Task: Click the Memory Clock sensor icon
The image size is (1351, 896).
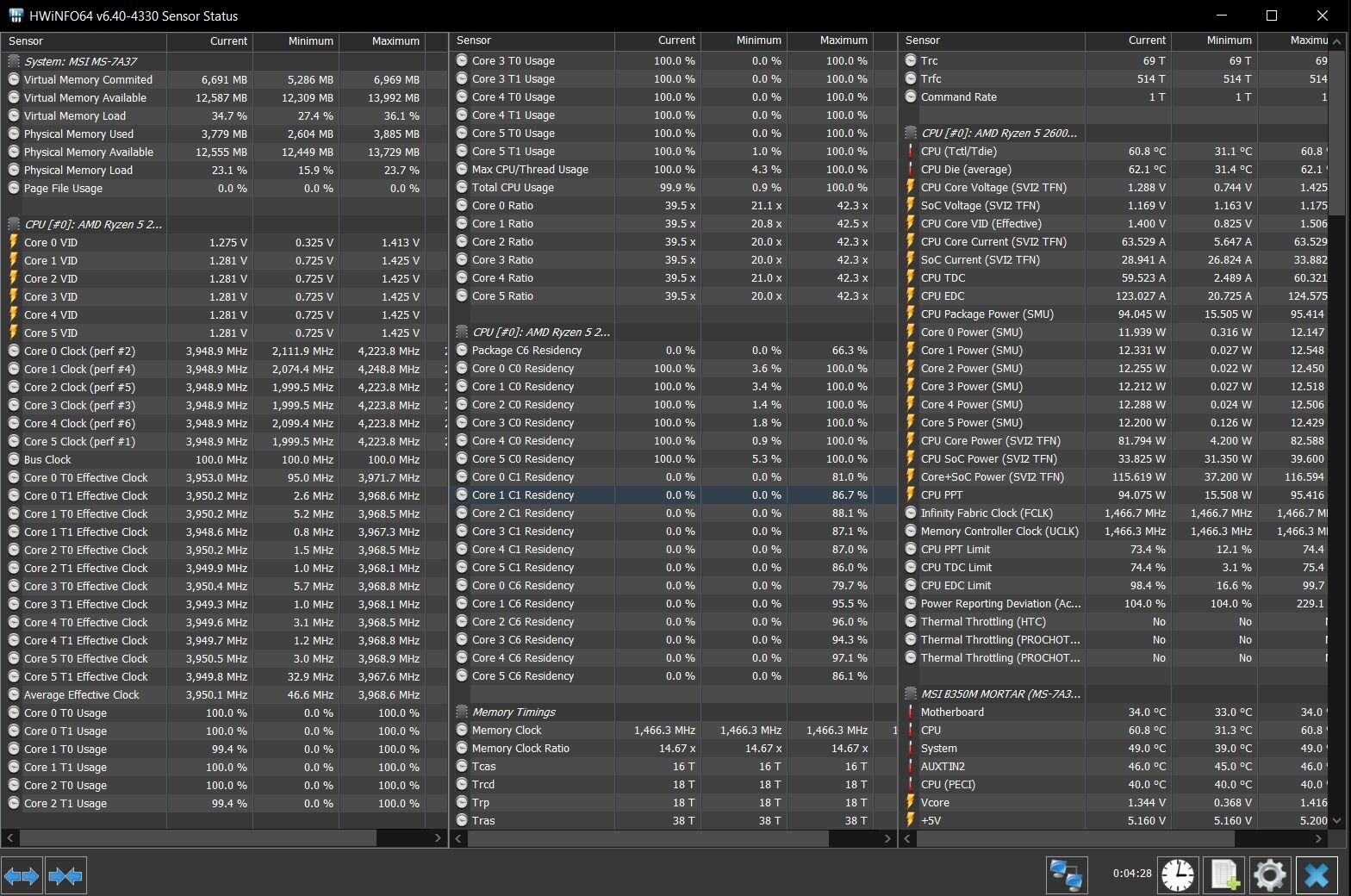Action: tap(462, 730)
